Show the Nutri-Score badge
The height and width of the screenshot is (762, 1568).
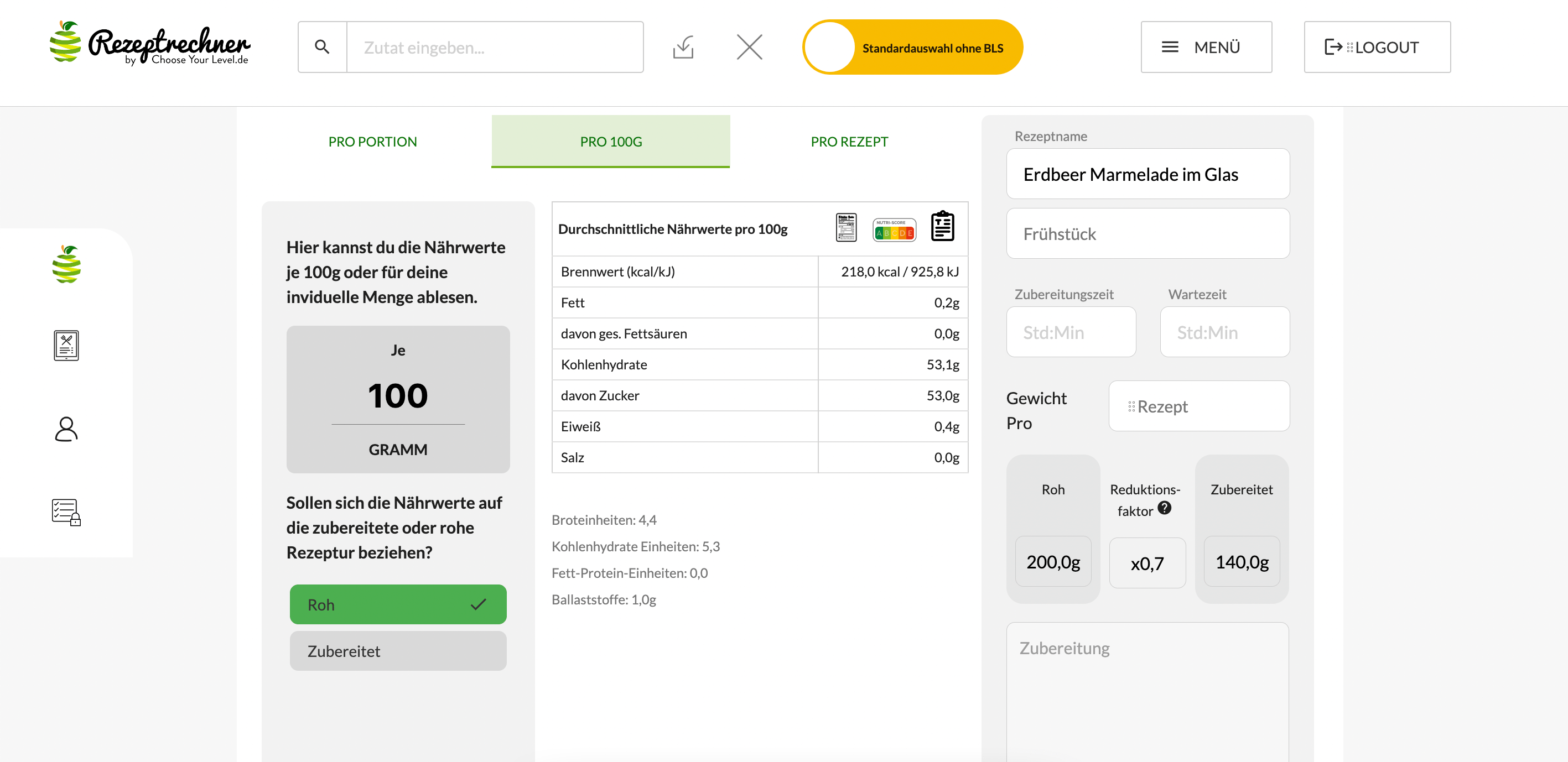(894, 230)
